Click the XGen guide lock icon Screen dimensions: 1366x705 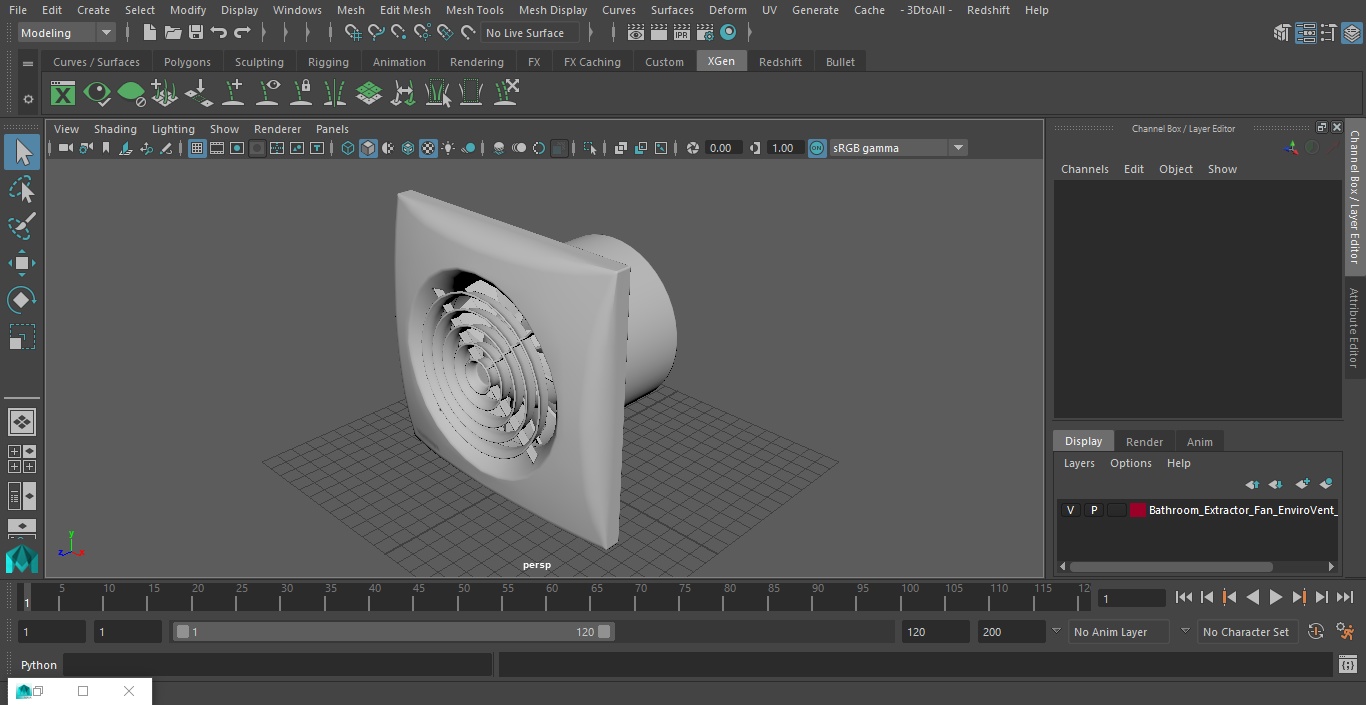click(301, 94)
